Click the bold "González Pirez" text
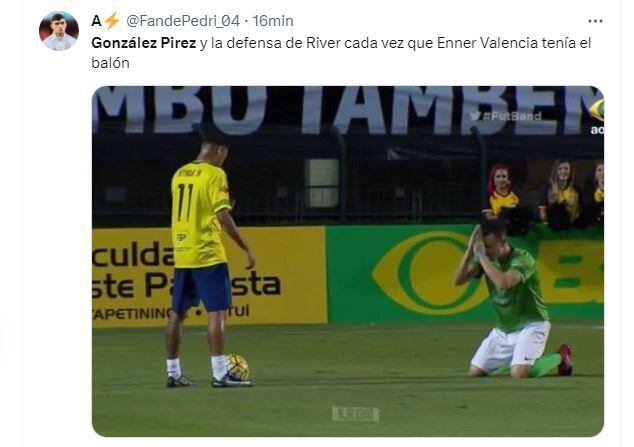Screen dimensions: 634x447 click(144, 43)
